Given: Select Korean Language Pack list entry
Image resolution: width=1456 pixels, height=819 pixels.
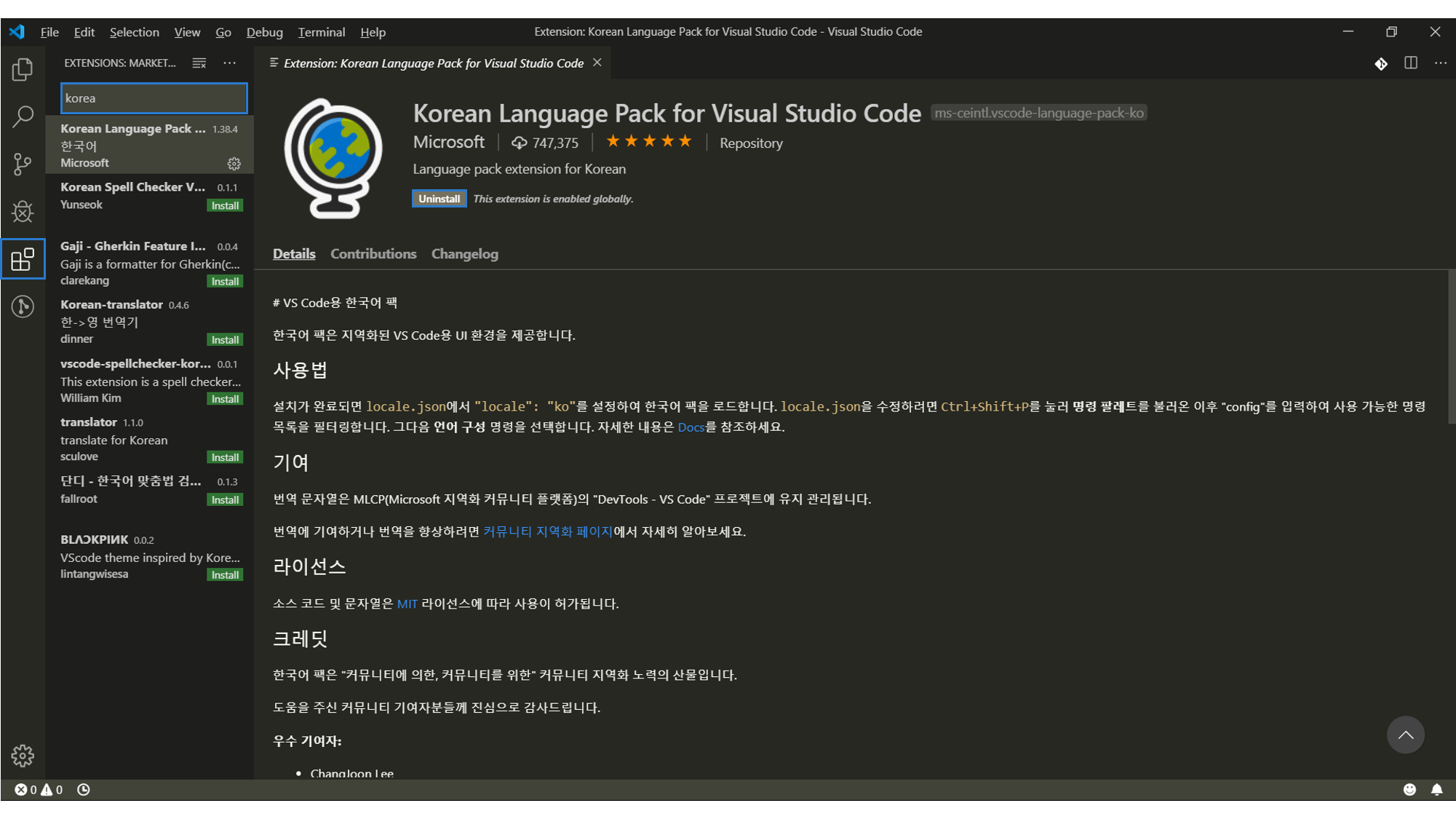Looking at the screenshot, I should (x=150, y=145).
